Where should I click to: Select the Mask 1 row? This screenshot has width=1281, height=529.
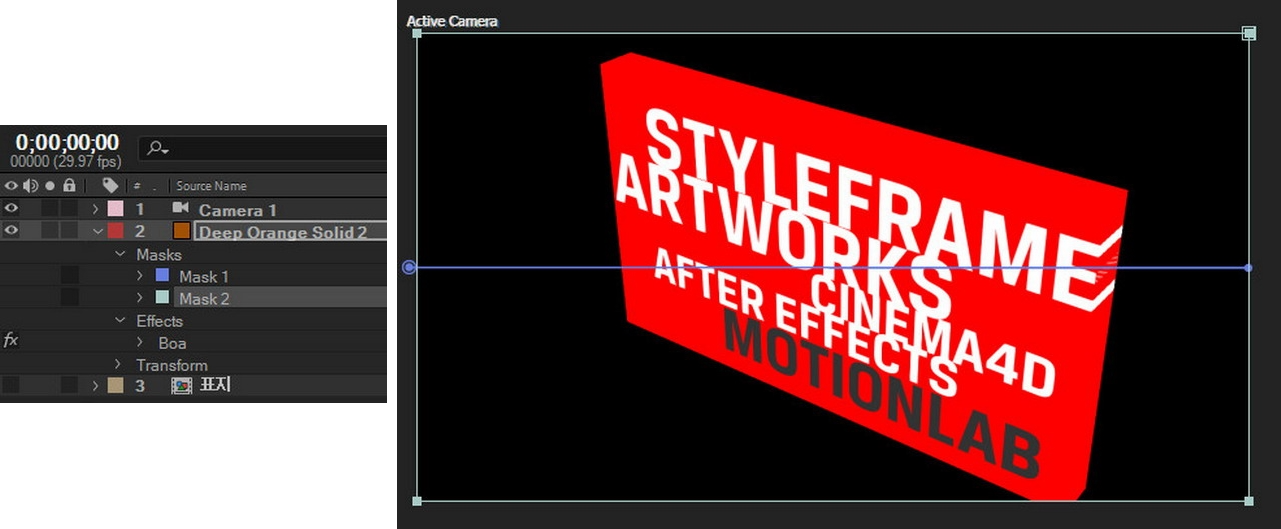204,276
